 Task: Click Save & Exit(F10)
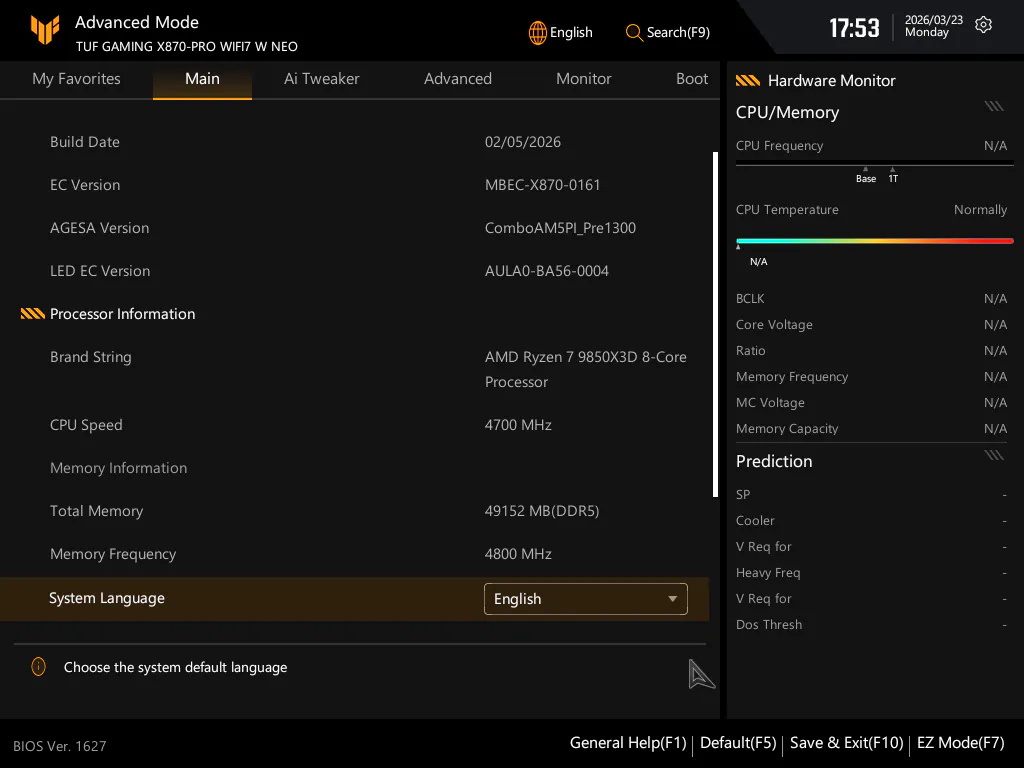pyautogui.click(x=846, y=743)
